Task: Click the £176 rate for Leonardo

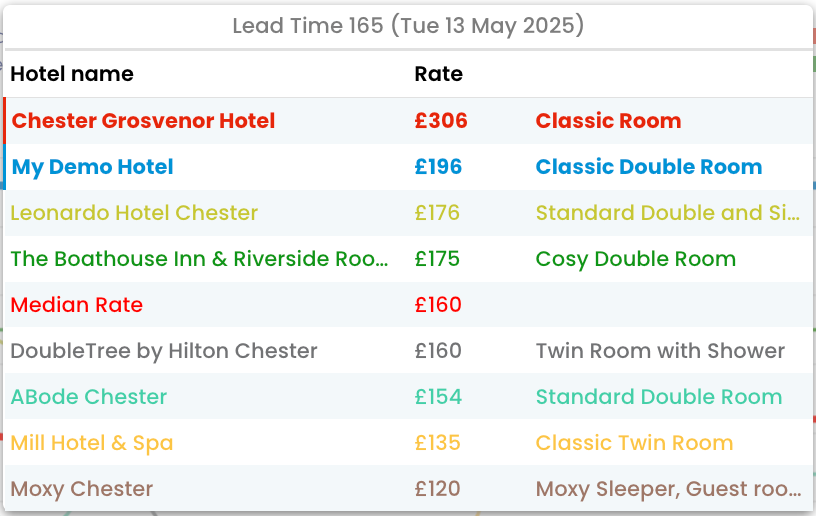Action: [x=437, y=213]
